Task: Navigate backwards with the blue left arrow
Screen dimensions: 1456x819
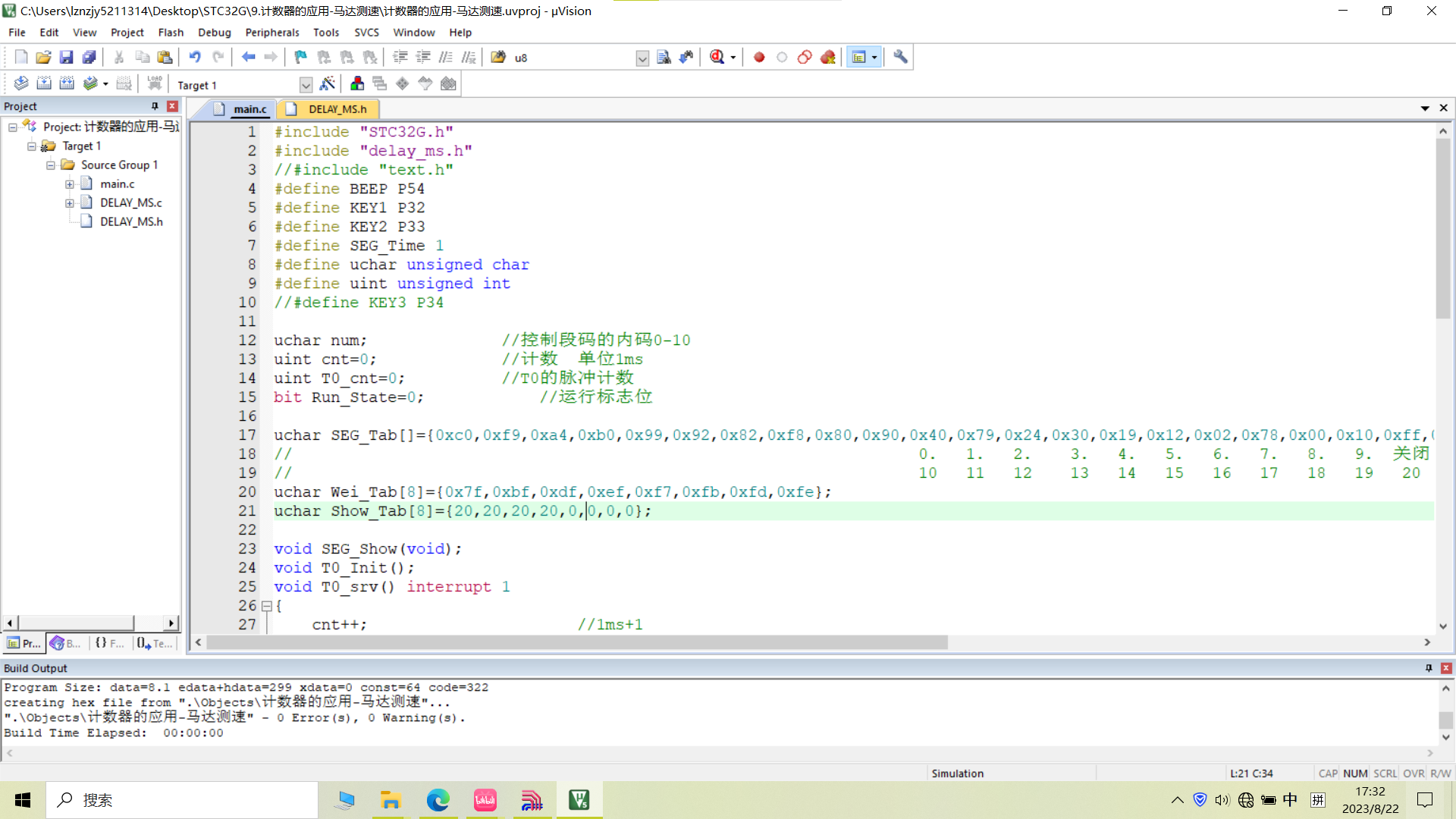Action: pos(248,57)
